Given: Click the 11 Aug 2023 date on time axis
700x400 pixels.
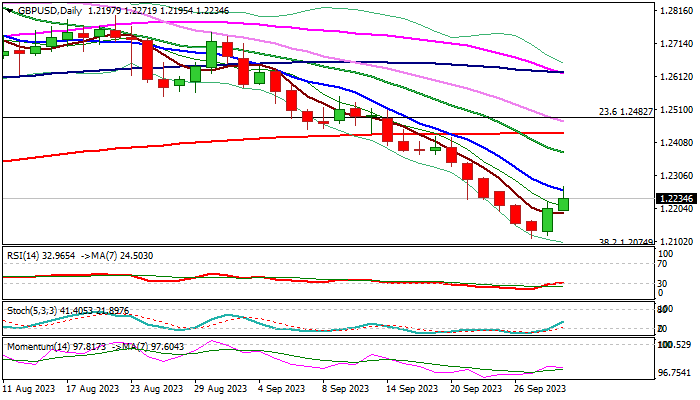Looking at the screenshot, I should (x=29, y=389).
